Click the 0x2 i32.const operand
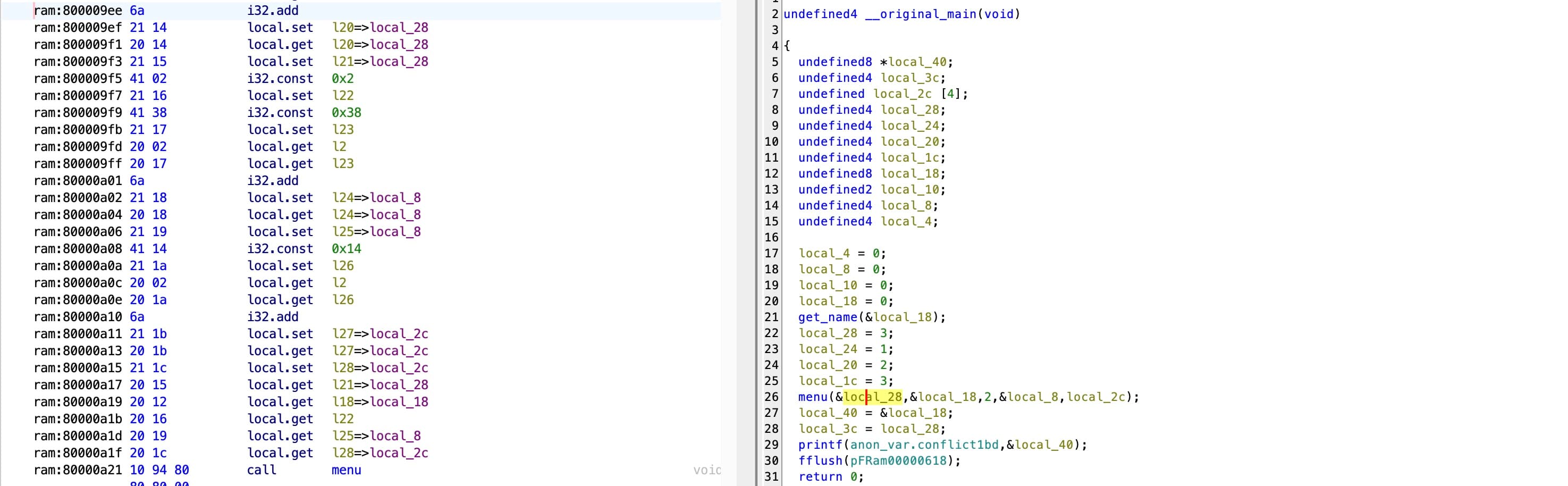The height and width of the screenshot is (486, 1568). (x=342, y=79)
